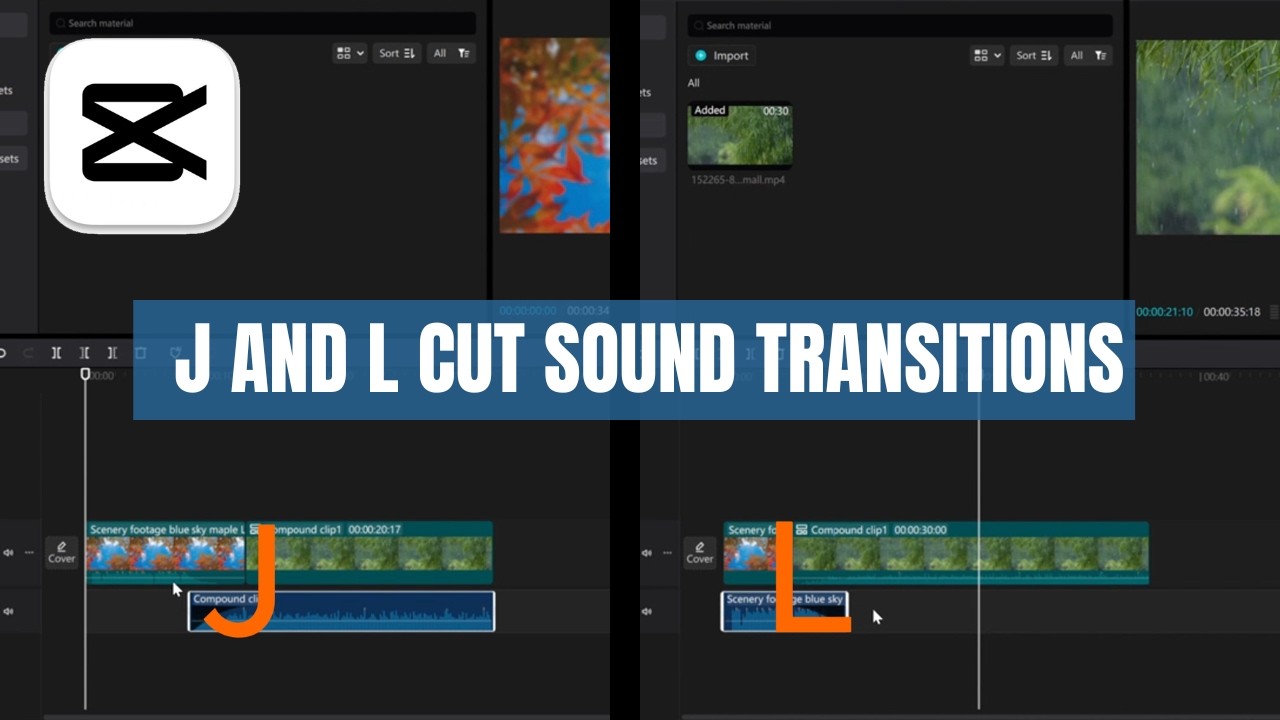
Task: Click the maple leaves preview image
Action: [x=555, y=135]
